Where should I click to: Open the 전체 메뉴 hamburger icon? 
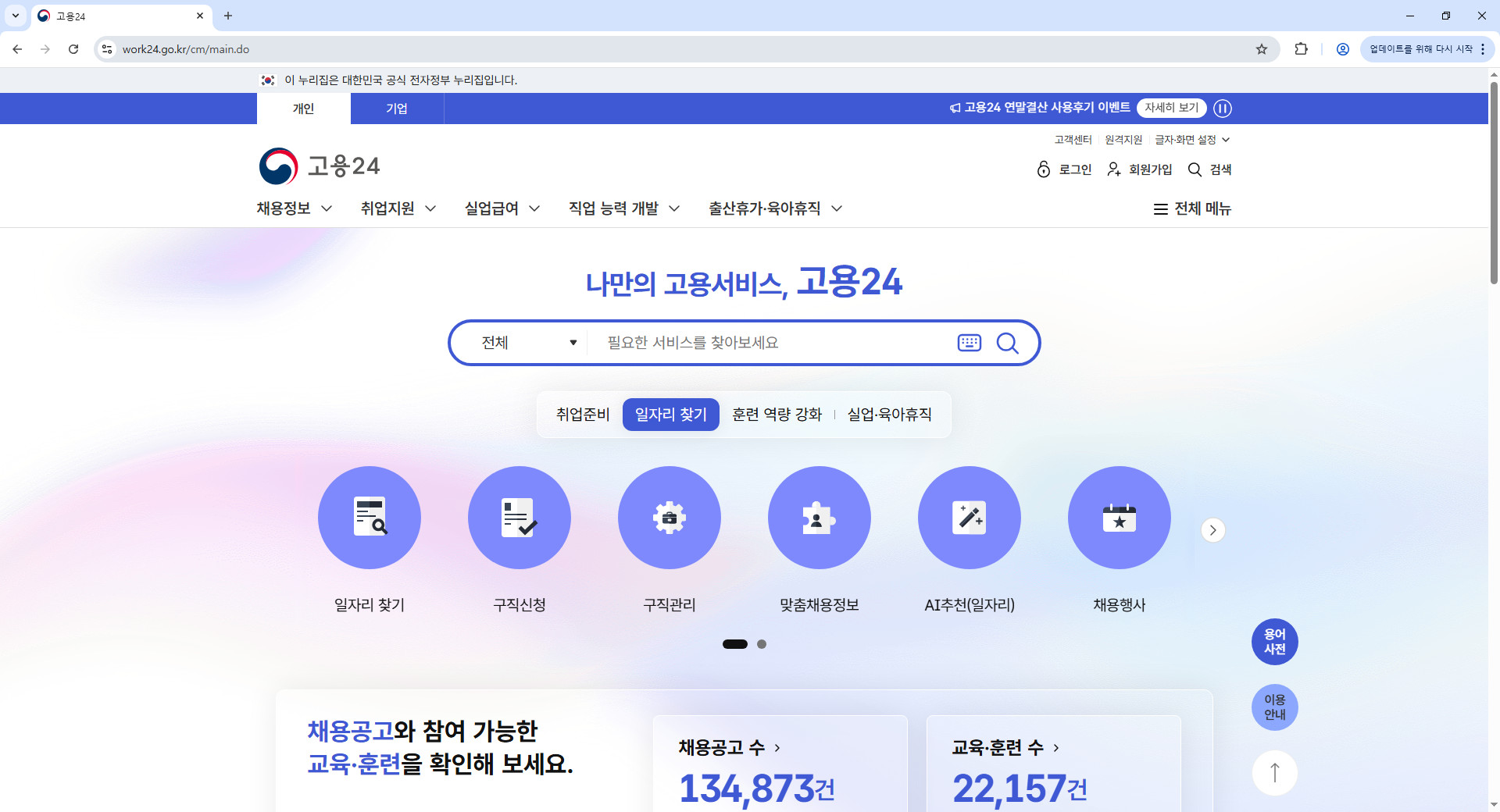pos(1160,208)
